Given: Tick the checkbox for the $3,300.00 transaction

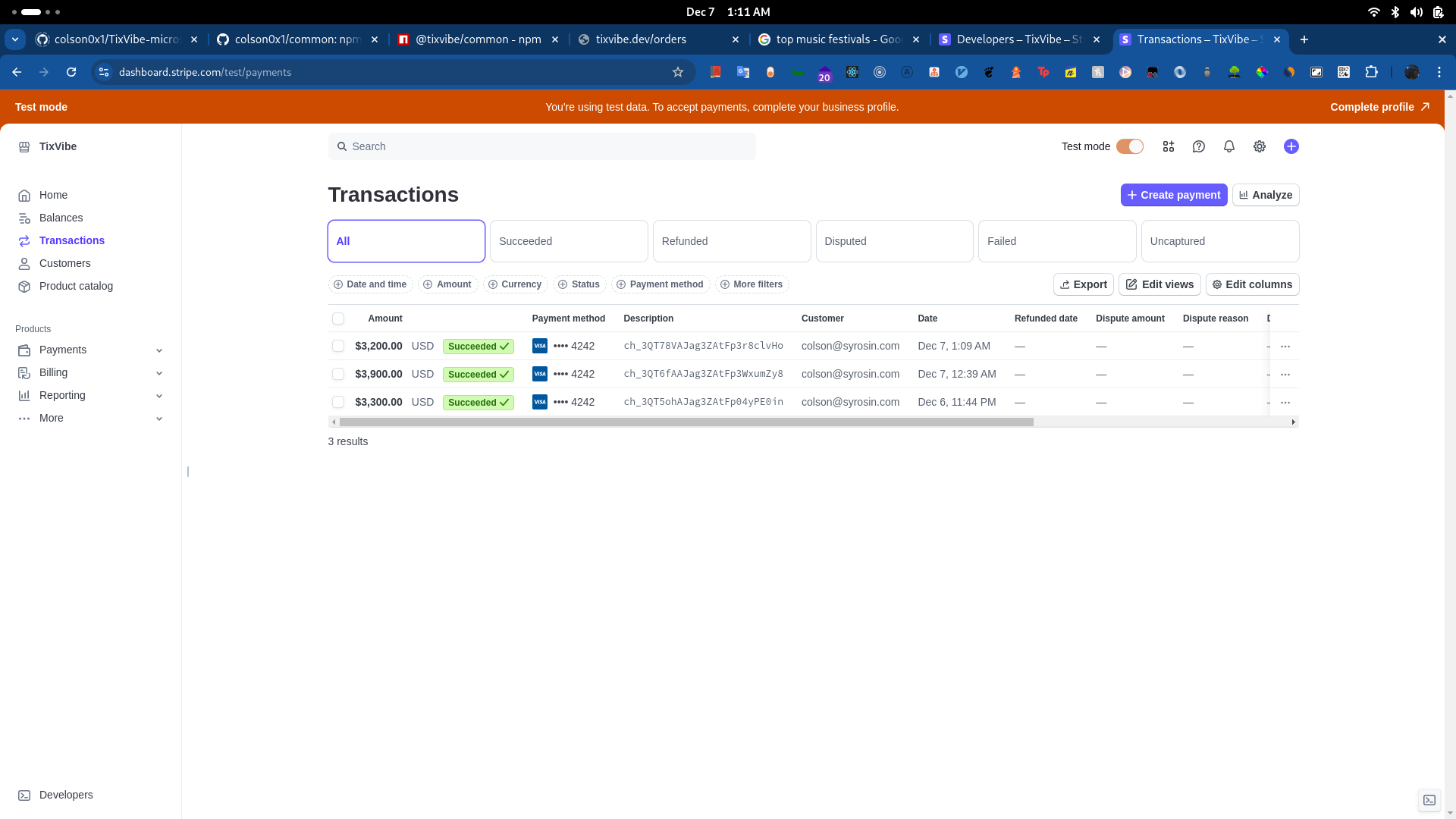Looking at the screenshot, I should click(x=338, y=402).
